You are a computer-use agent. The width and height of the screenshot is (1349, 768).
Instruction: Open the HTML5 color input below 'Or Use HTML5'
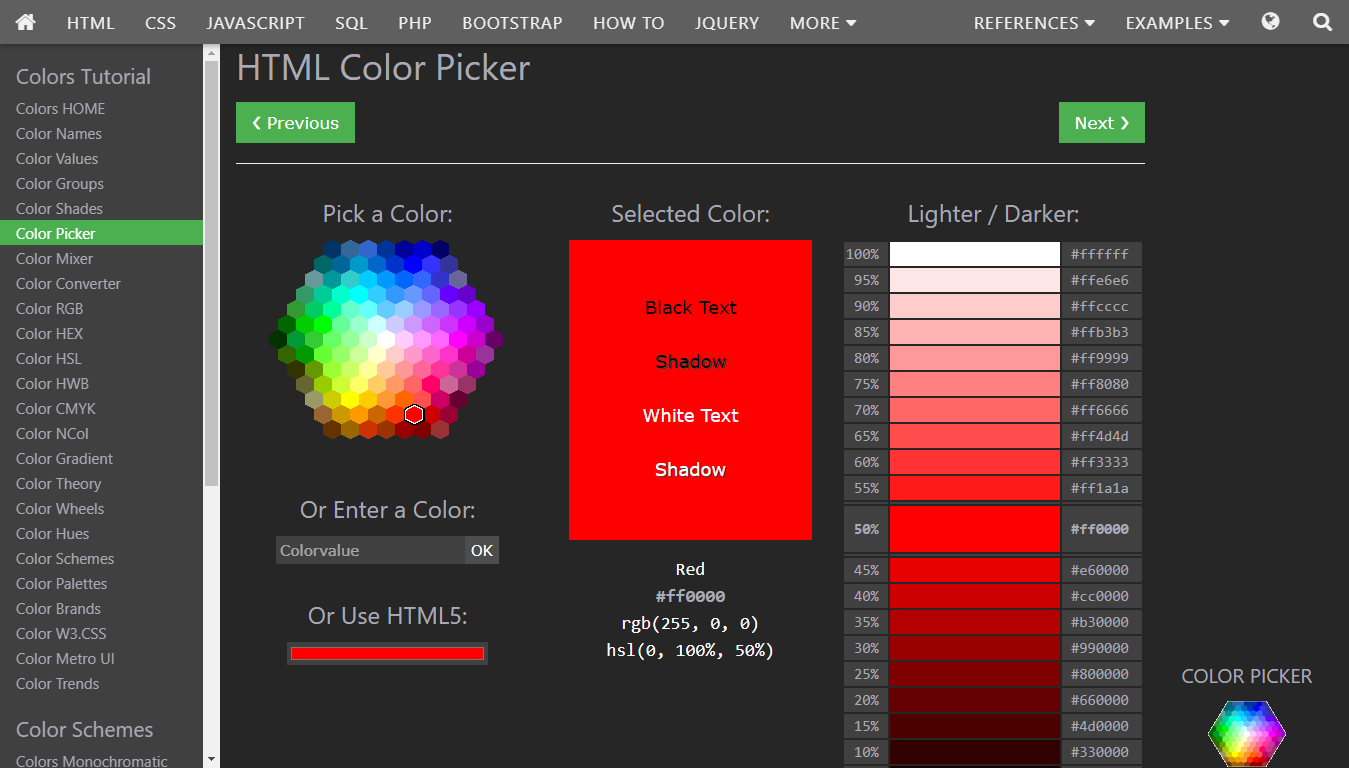[x=387, y=653]
